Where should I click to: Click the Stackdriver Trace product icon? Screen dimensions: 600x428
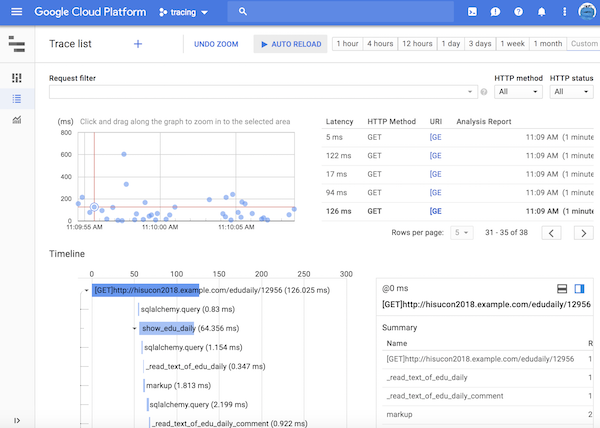(x=16, y=44)
